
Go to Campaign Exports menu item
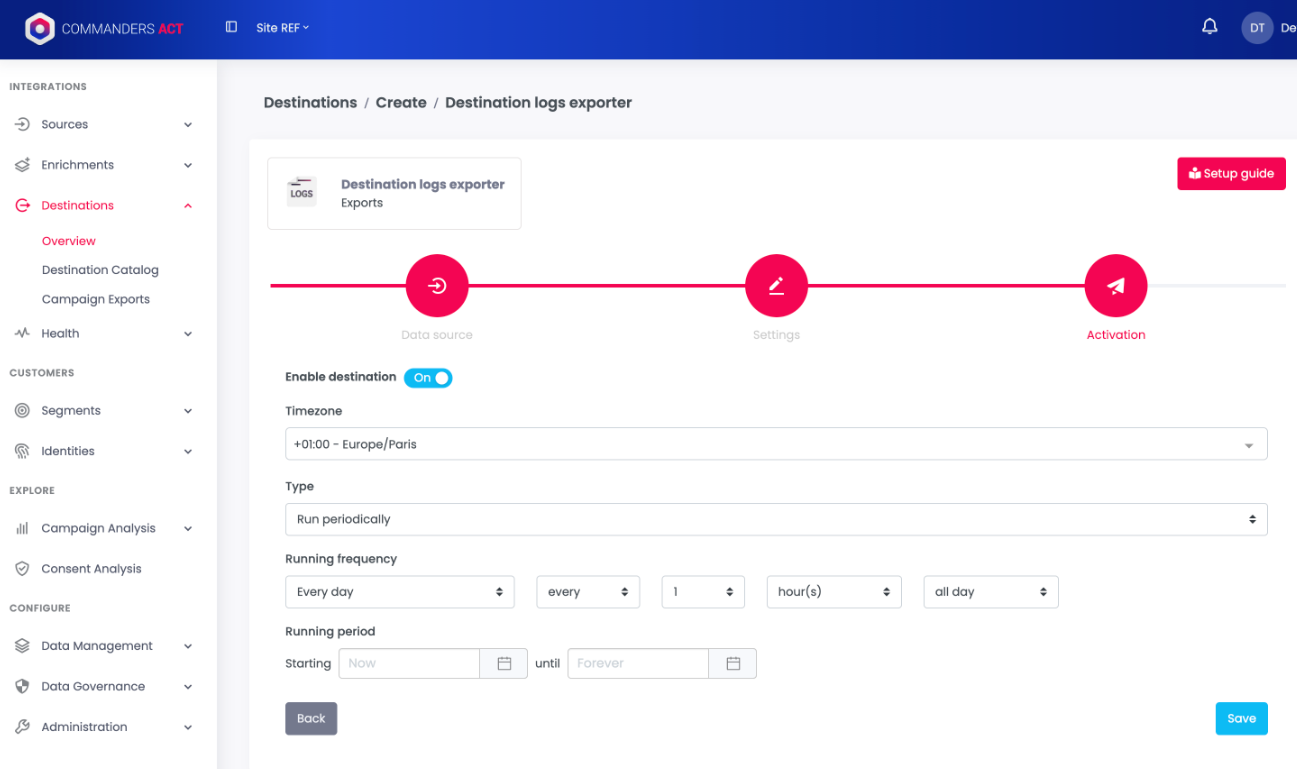(x=96, y=299)
